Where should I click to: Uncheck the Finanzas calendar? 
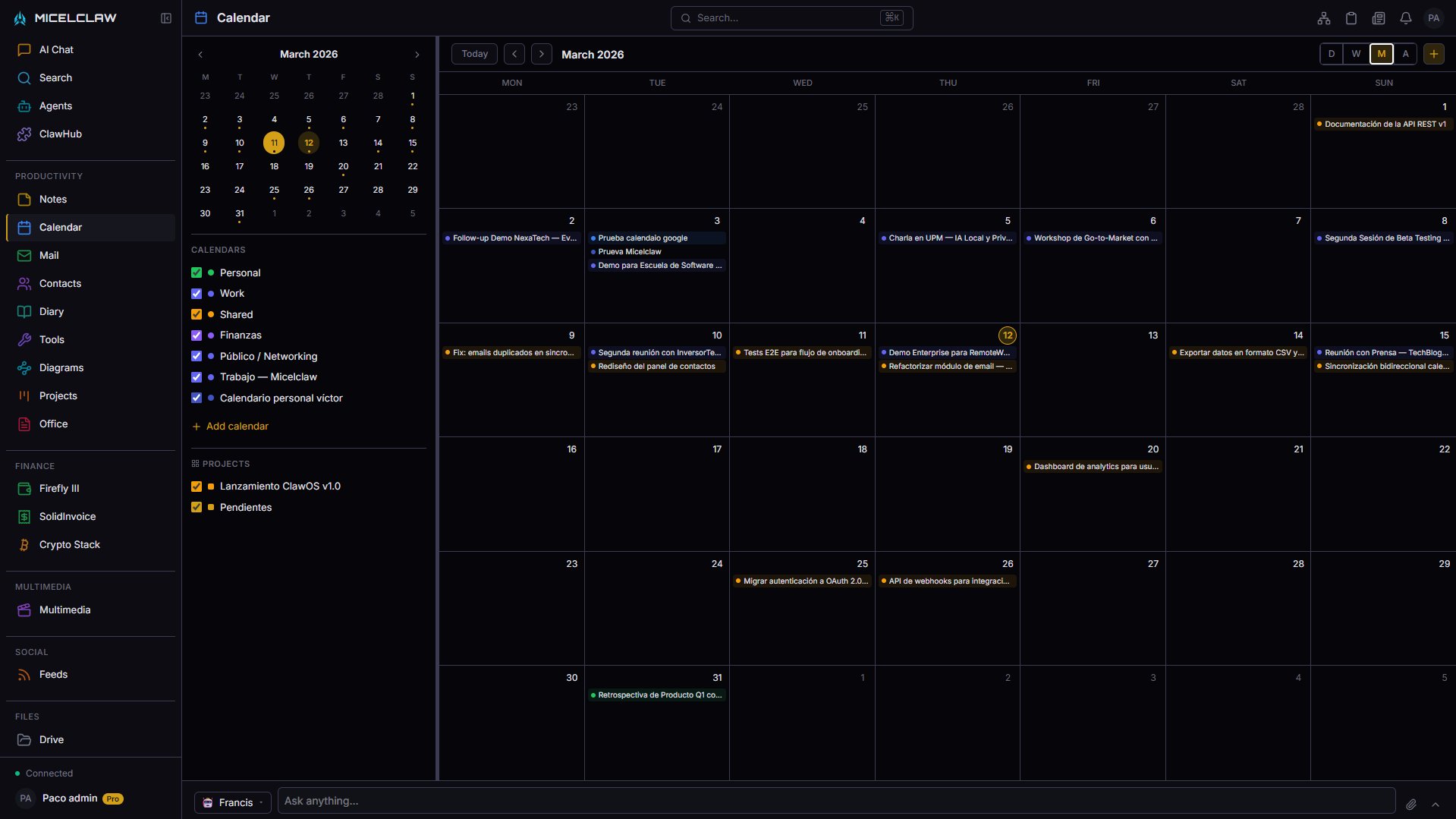click(197, 335)
